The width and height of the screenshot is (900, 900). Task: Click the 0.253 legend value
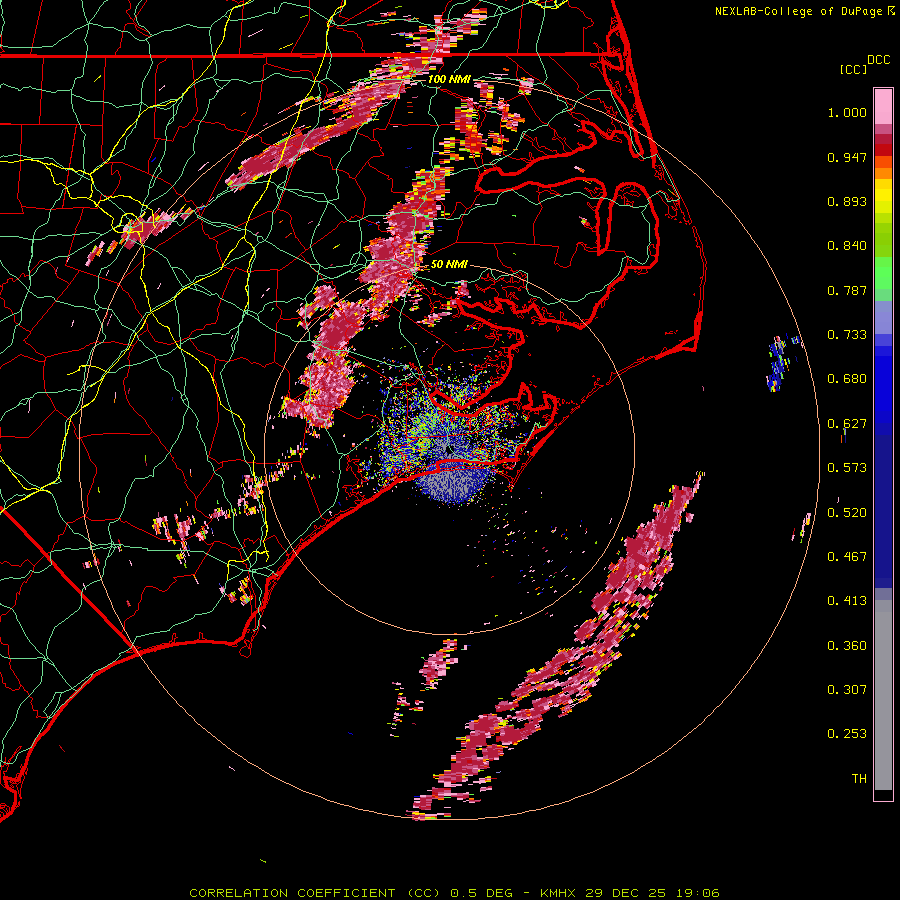[x=847, y=734]
